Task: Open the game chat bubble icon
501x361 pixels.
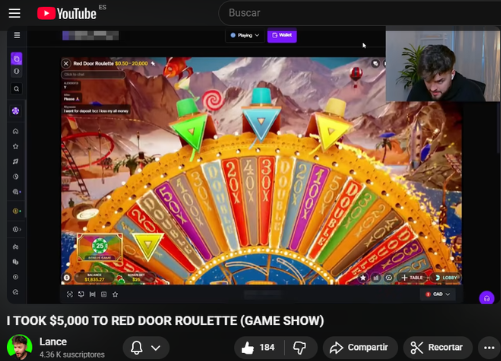Action: click(x=389, y=277)
